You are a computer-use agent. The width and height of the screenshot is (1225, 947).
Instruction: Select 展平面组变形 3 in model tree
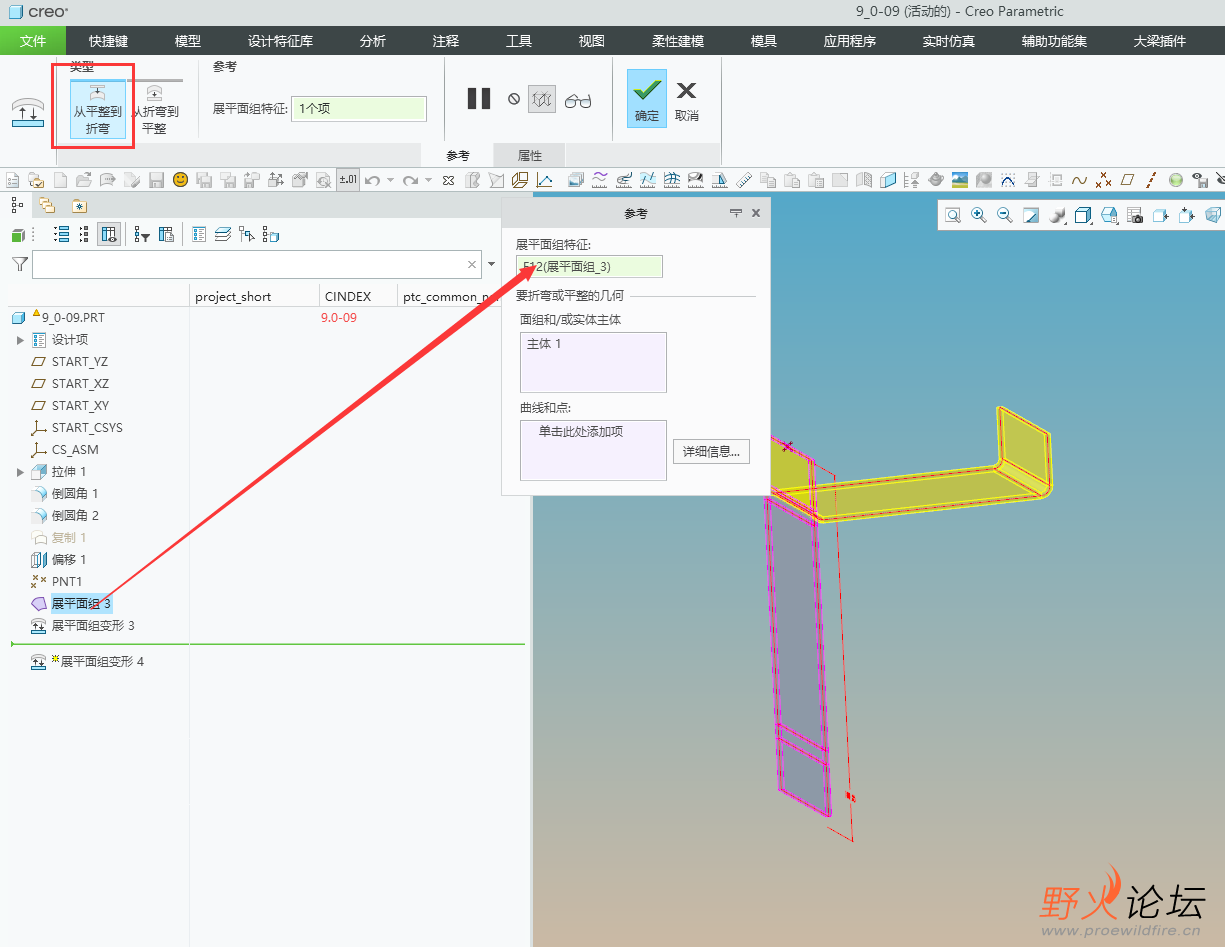coord(92,626)
